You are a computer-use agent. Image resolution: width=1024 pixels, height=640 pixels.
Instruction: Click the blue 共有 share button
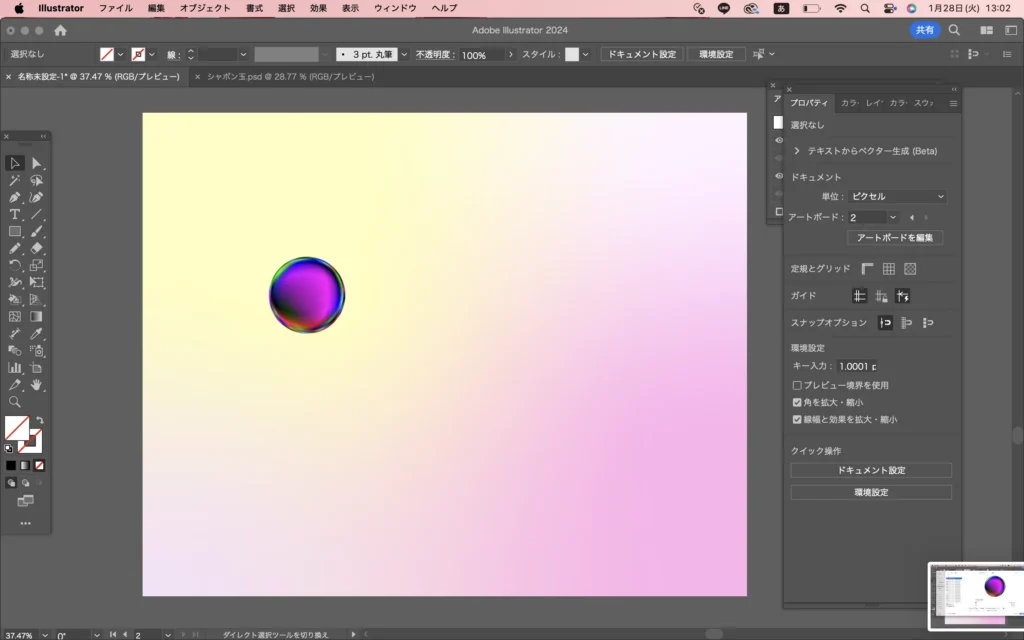click(925, 31)
